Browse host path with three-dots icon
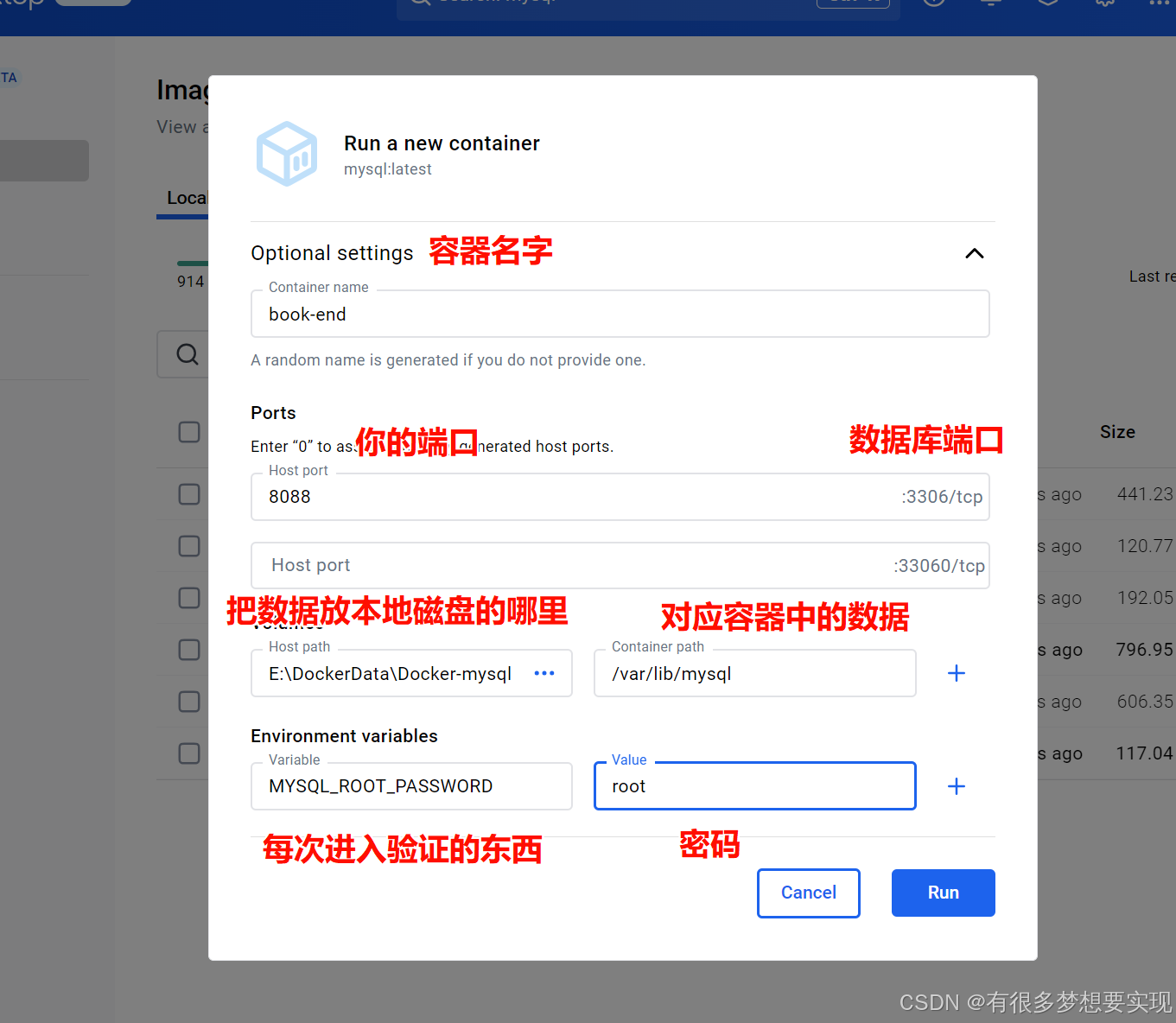This screenshot has height=1023, width=1176. pos(544,673)
